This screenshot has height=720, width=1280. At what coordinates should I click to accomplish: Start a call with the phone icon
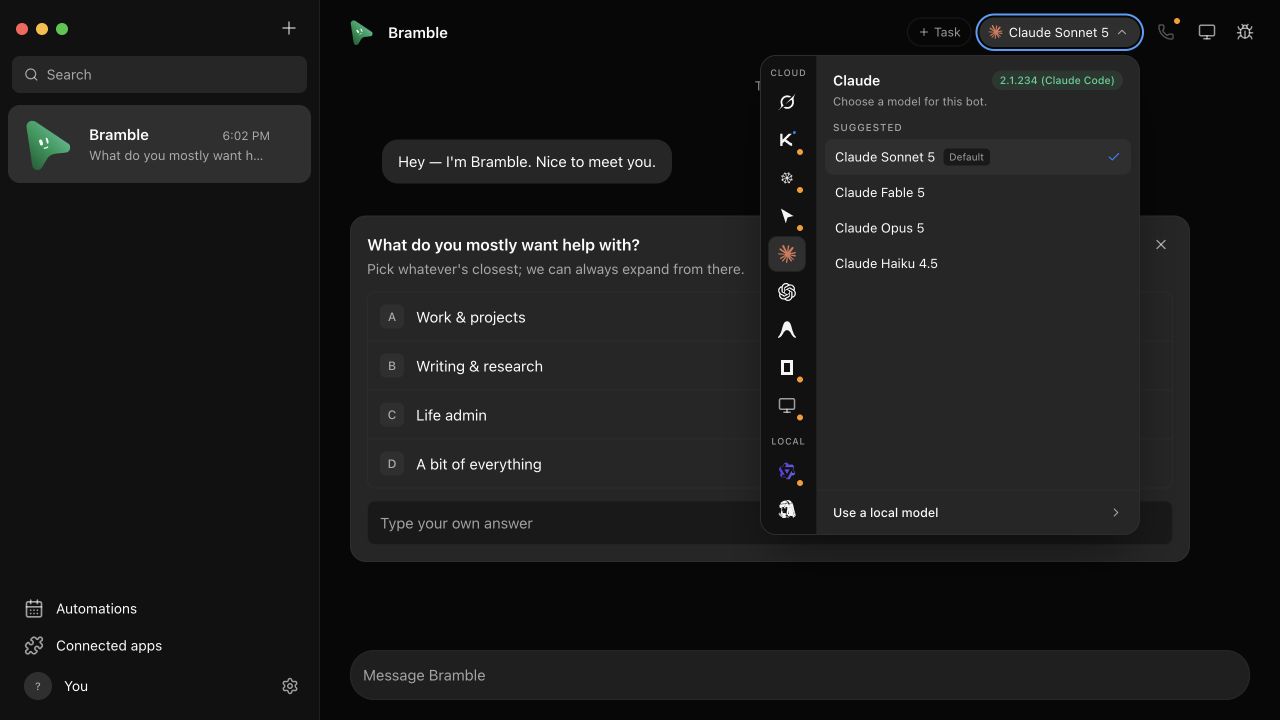pyautogui.click(x=1166, y=32)
